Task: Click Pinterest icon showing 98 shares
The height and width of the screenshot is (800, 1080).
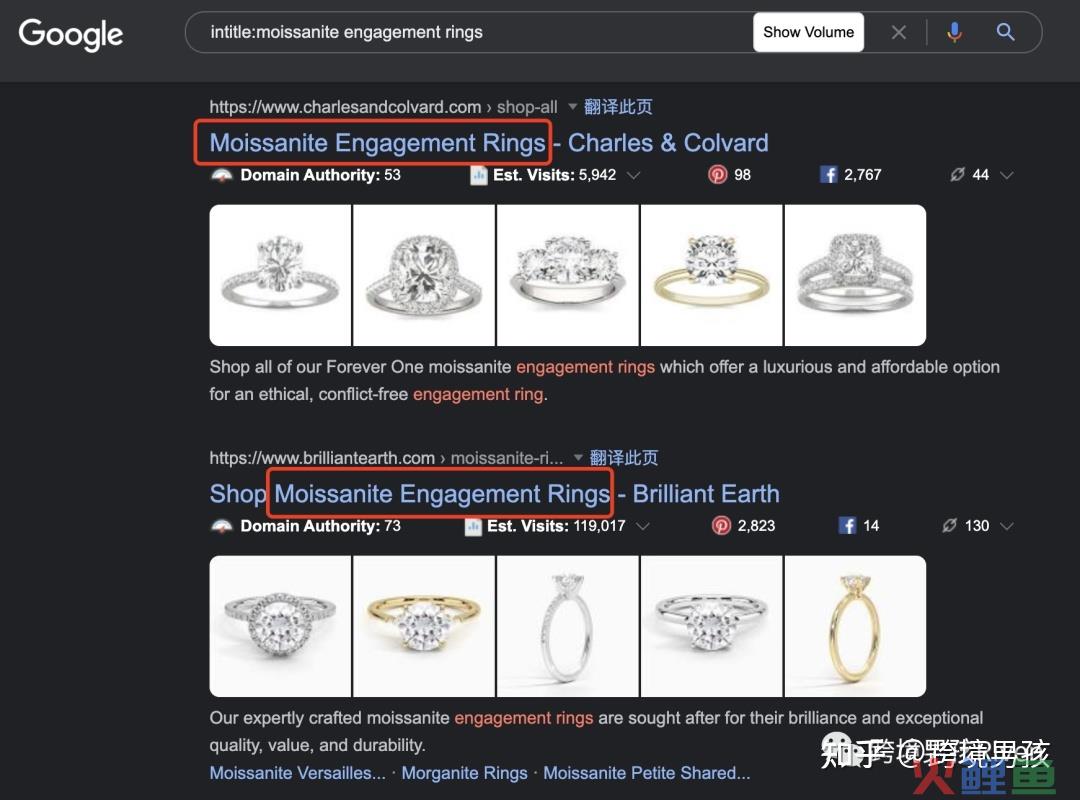Action: tap(717, 174)
